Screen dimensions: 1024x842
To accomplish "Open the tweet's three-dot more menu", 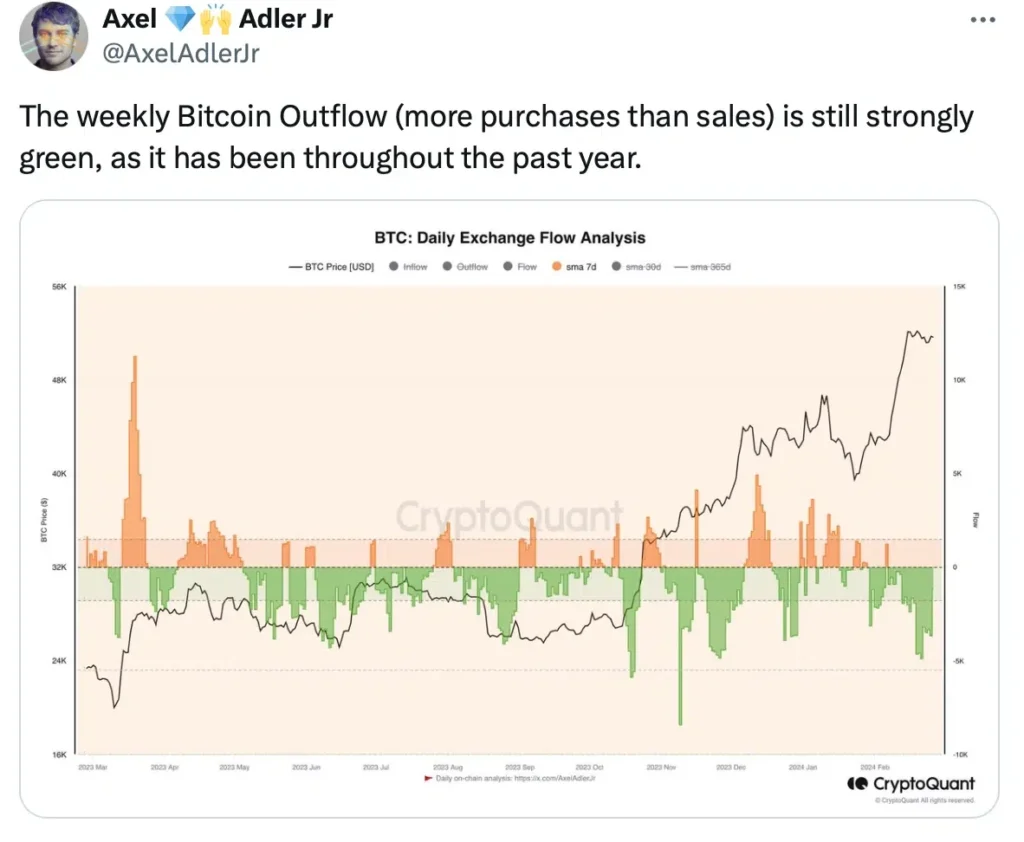I will pyautogui.click(x=983, y=21).
